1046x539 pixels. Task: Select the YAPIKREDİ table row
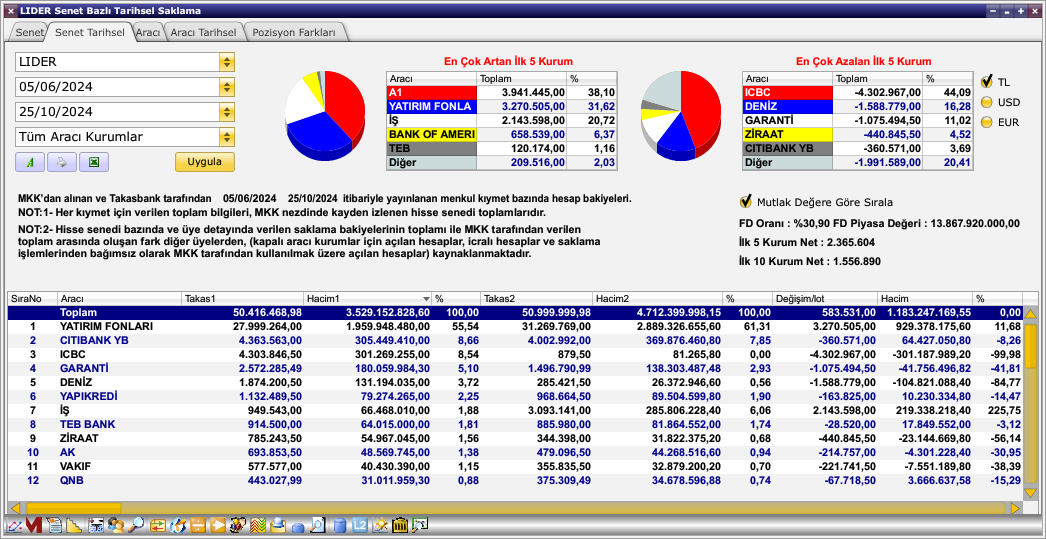(514, 396)
